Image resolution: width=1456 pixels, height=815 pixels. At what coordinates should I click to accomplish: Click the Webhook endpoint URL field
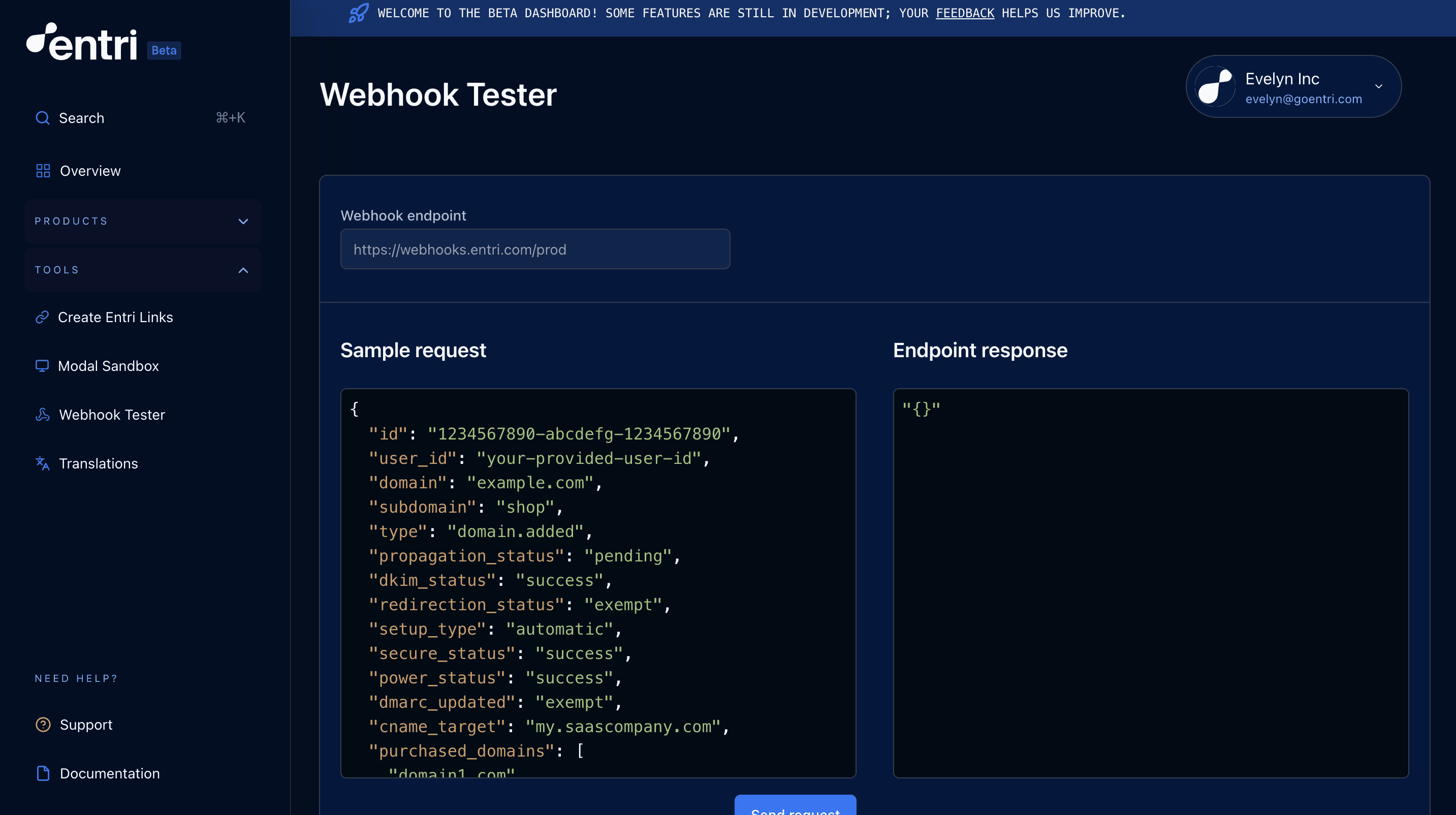pos(534,249)
